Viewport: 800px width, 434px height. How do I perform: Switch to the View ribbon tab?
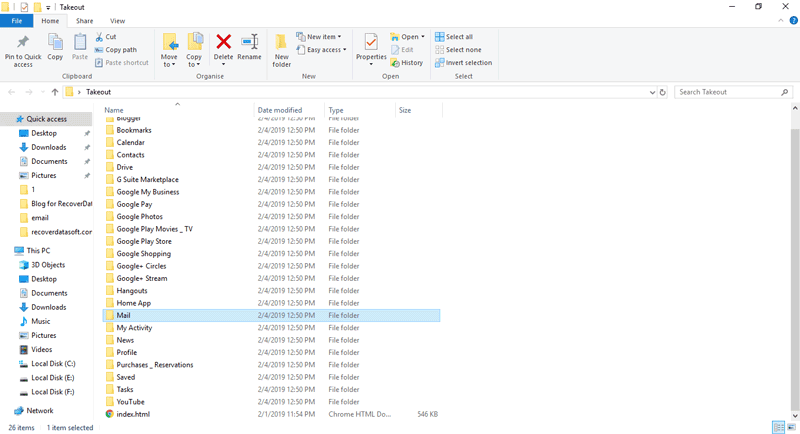pyautogui.click(x=117, y=21)
